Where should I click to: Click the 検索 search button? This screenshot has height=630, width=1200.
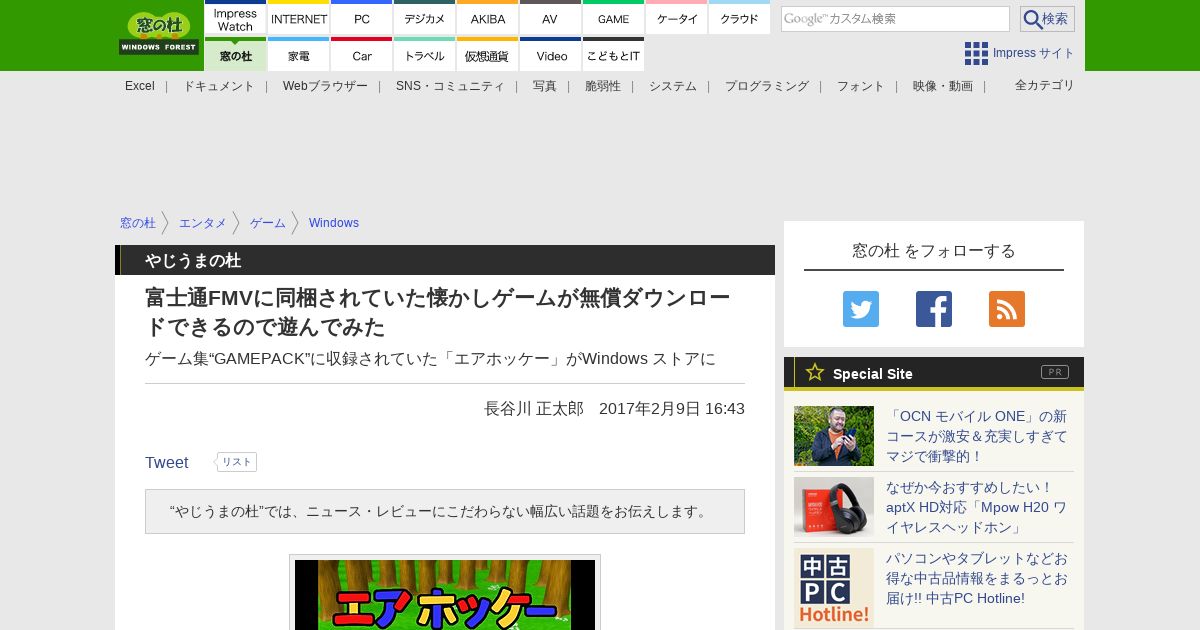[1047, 19]
